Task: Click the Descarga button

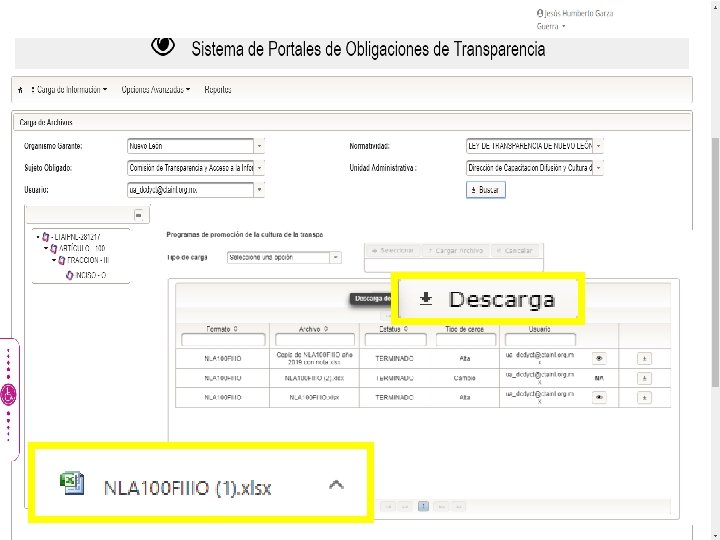Action: pos(488,299)
